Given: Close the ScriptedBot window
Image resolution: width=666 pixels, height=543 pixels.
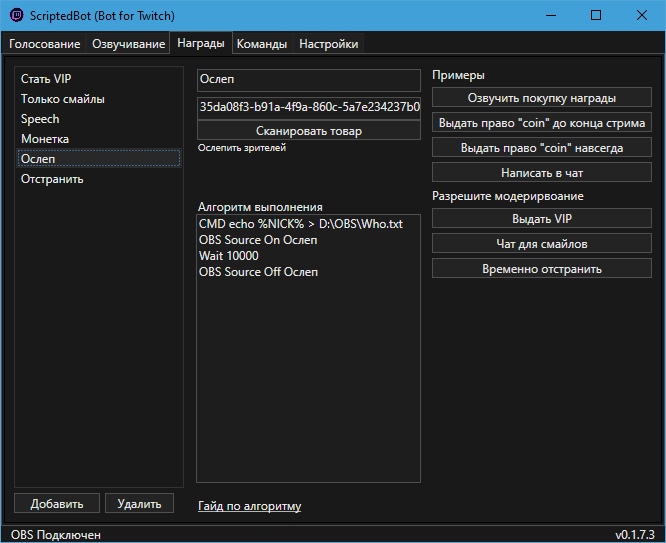Looking at the screenshot, I should (642, 16).
